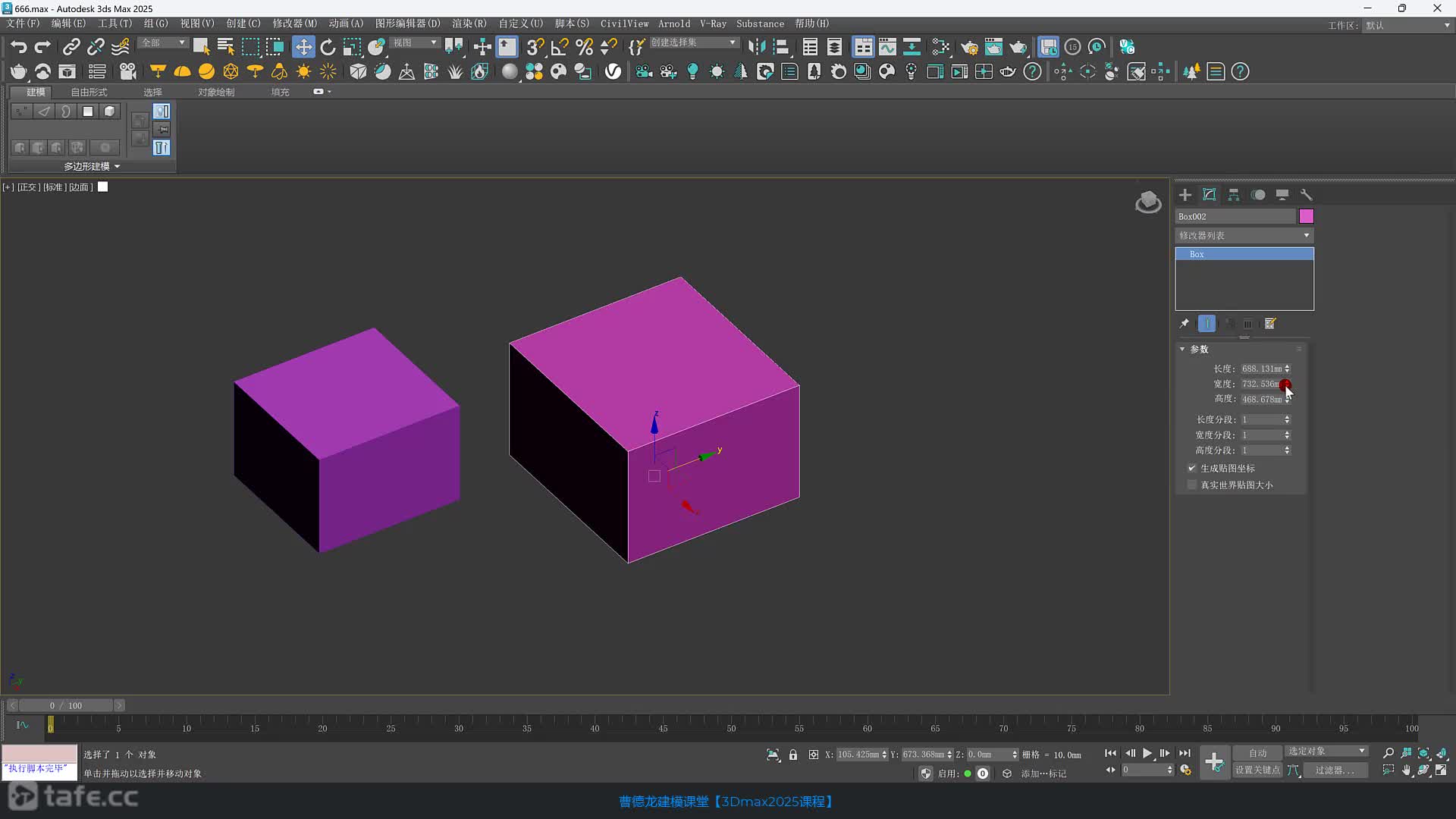
Task: Open the Rendered Frame Window icon
Action: click(x=993, y=47)
